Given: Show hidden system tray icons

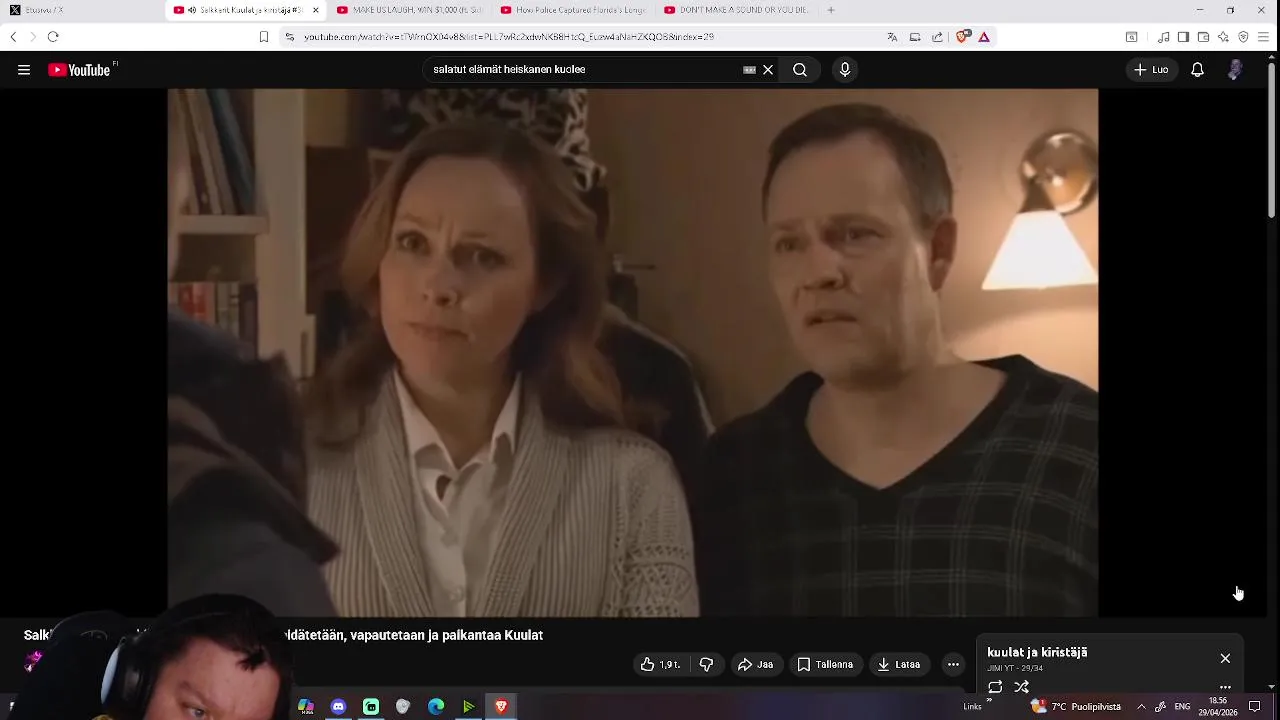Looking at the screenshot, I should [x=1141, y=707].
